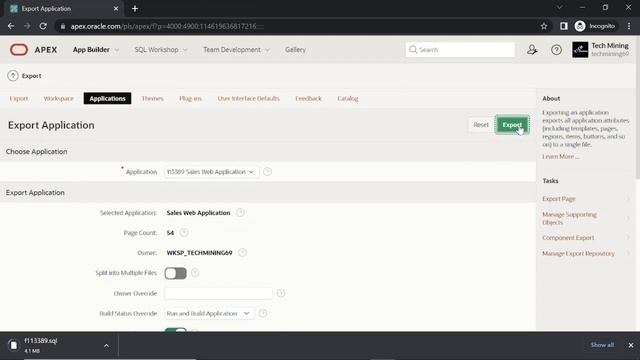Screen dimensions: 640x360
Task: Open f113389.sql download options chevron
Action: (x=106, y=346)
